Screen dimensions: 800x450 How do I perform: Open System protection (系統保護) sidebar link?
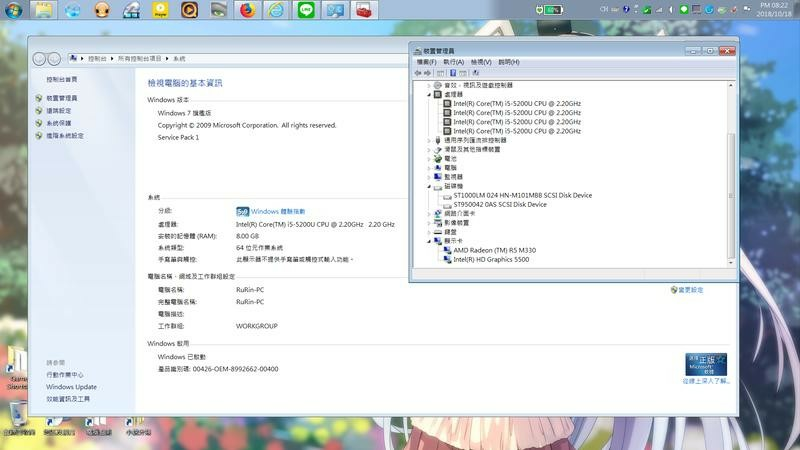59,123
